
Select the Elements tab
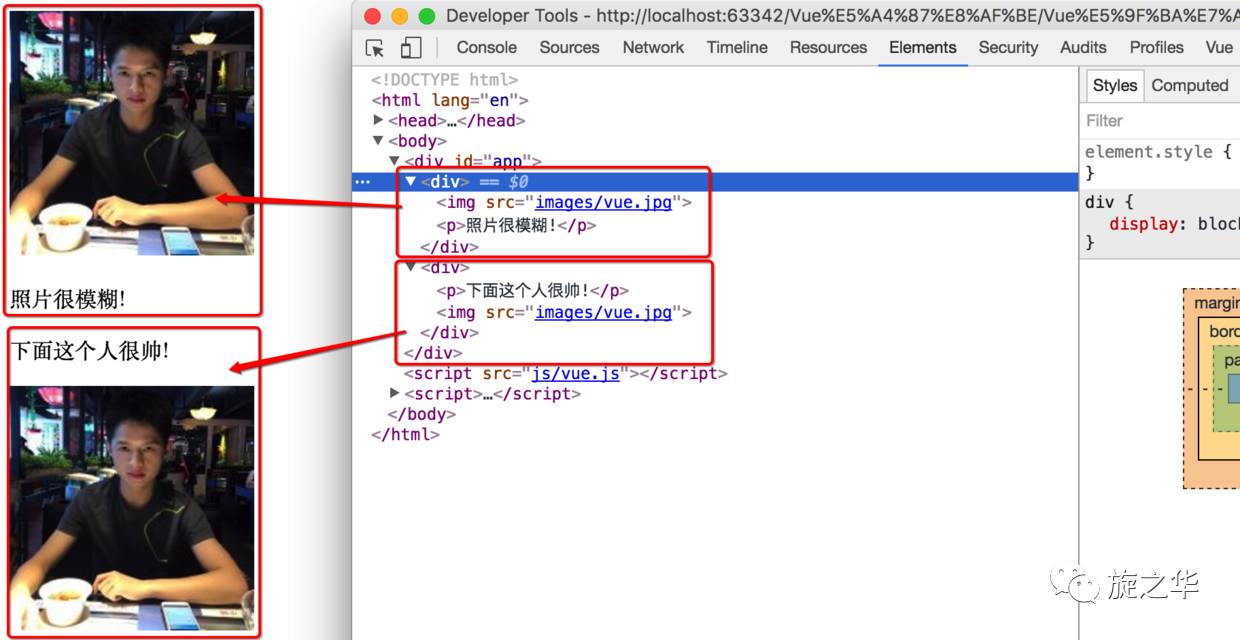coord(923,47)
